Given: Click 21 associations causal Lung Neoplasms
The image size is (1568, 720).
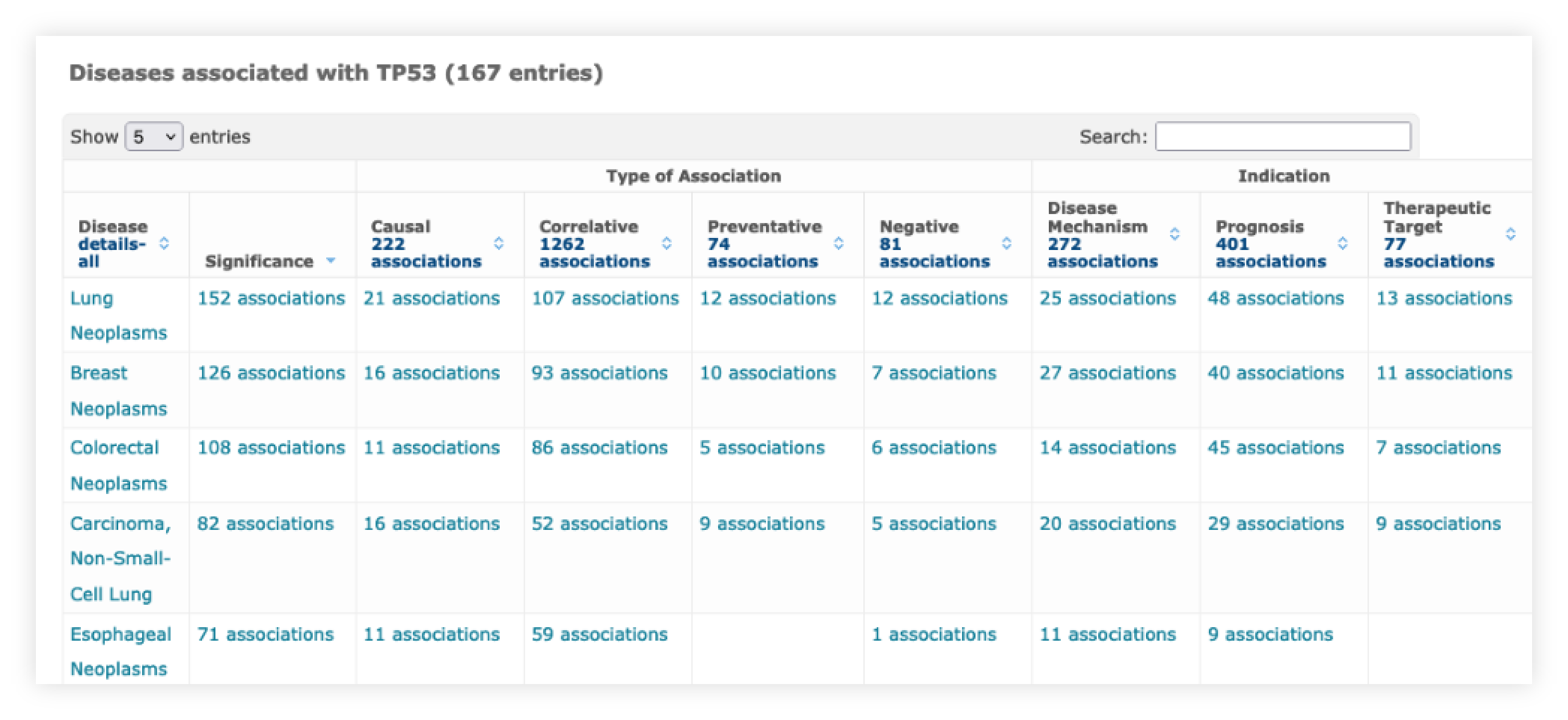Looking at the screenshot, I should (x=431, y=298).
